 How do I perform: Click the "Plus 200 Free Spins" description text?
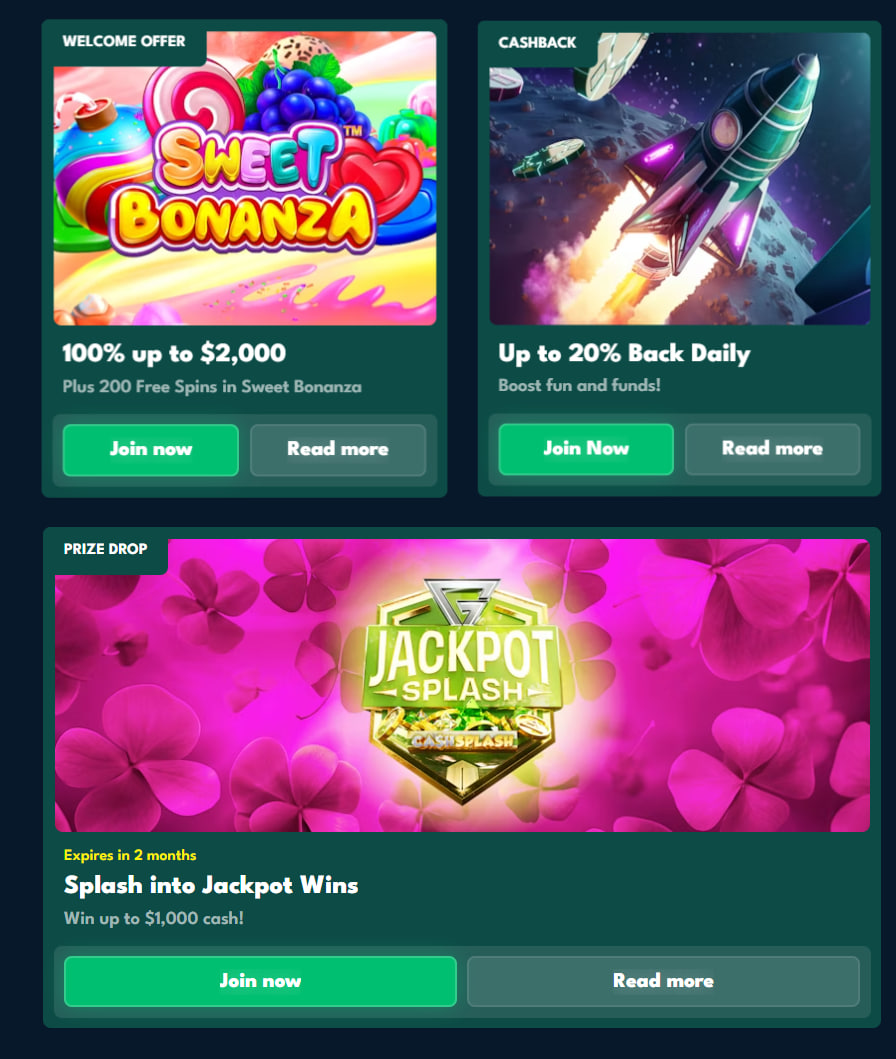[x=212, y=386]
